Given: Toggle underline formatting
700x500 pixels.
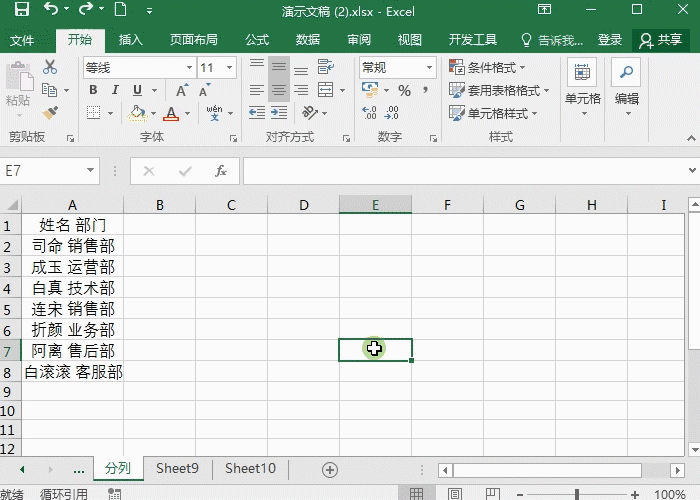Looking at the screenshot, I should coord(138,90).
